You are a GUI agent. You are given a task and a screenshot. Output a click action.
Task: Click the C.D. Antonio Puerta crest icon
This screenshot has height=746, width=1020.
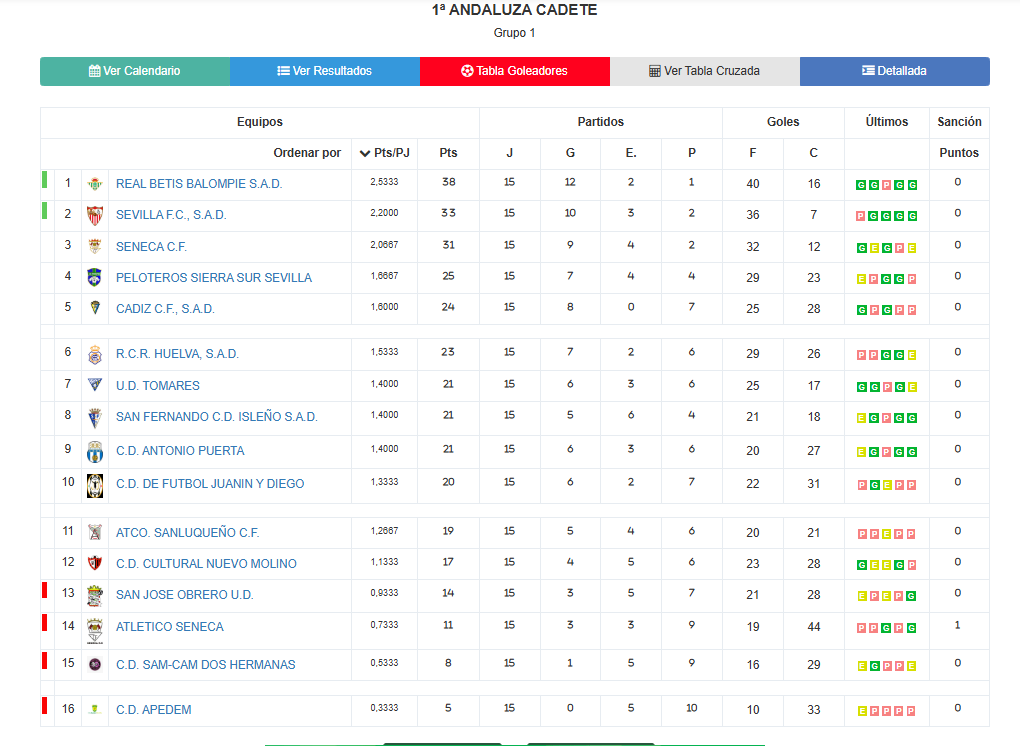pos(95,451)
